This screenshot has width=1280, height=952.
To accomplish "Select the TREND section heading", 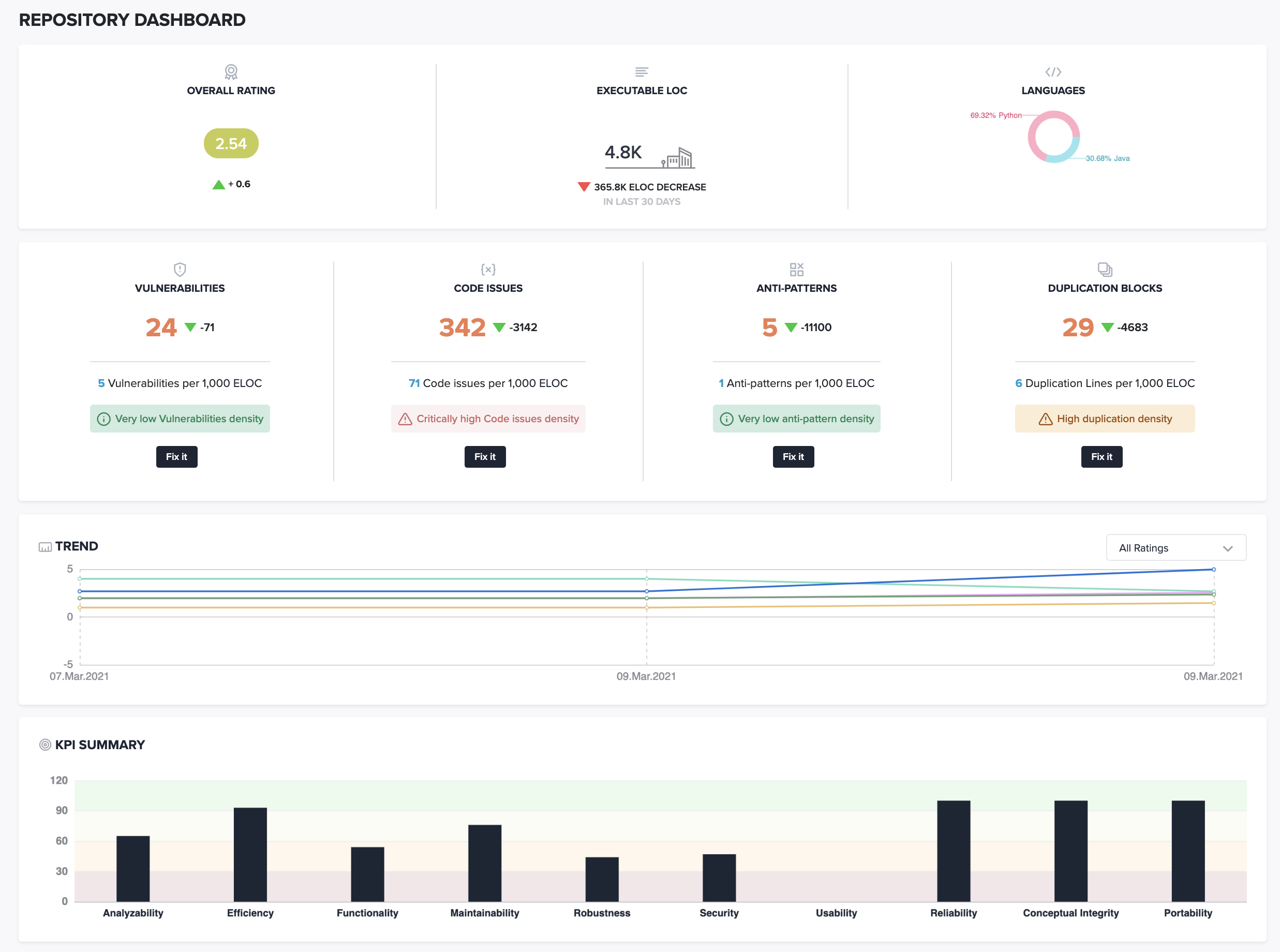I will 77,546.
